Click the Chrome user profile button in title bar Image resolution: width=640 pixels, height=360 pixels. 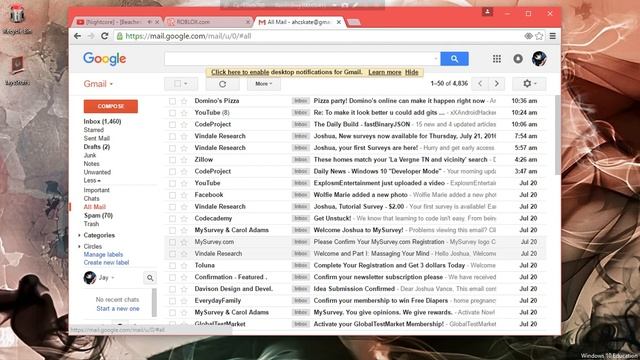coord(487,12)
